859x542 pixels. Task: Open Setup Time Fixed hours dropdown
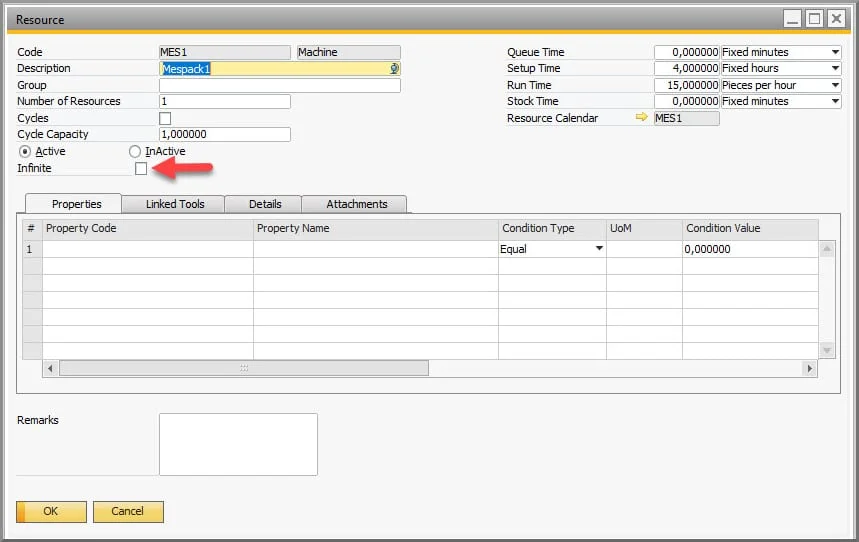point(835,69)
